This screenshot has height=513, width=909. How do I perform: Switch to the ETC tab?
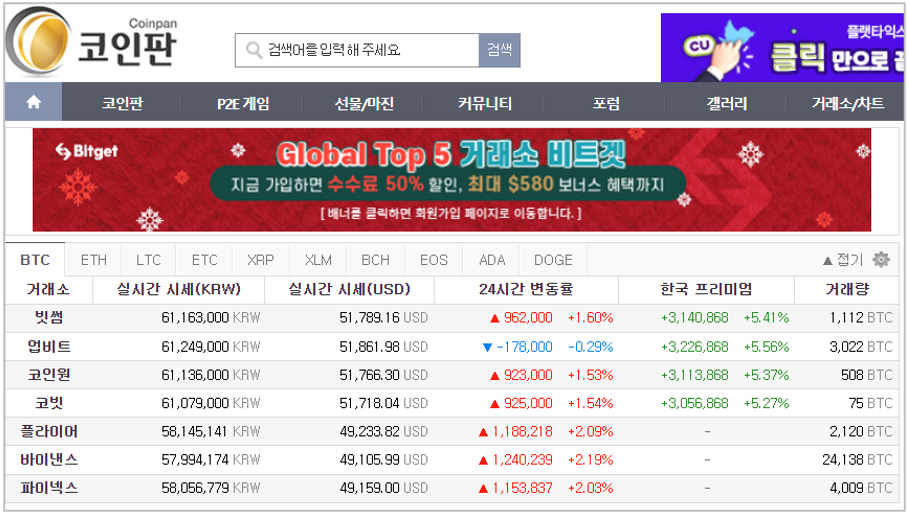[x=205, y=260]
